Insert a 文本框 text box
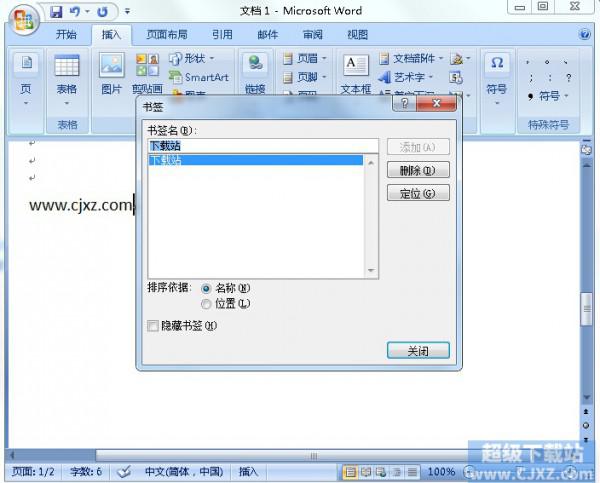This screenshot has height=483, width=600. [x=355, y=74]
